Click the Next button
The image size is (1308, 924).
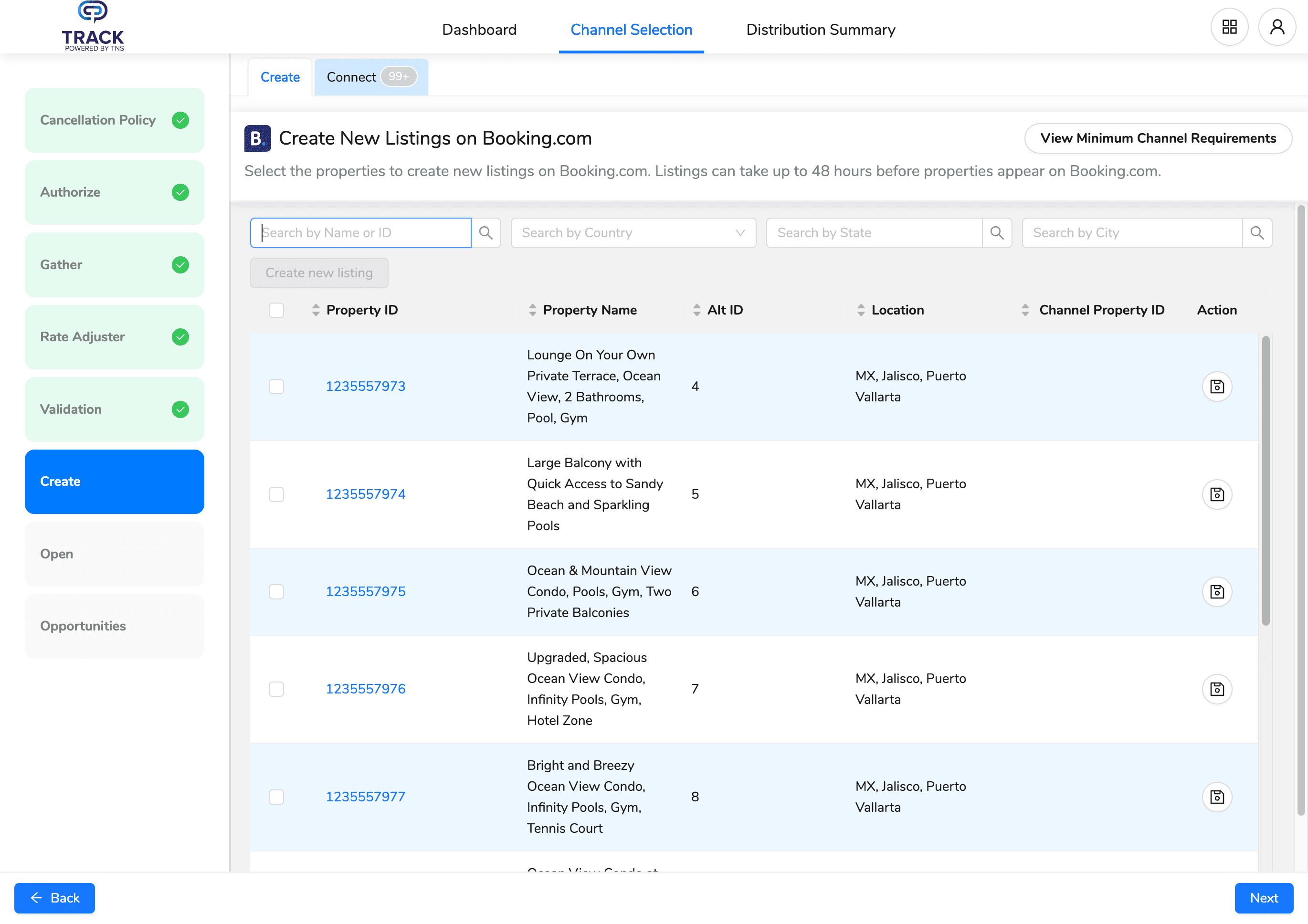1264,898
